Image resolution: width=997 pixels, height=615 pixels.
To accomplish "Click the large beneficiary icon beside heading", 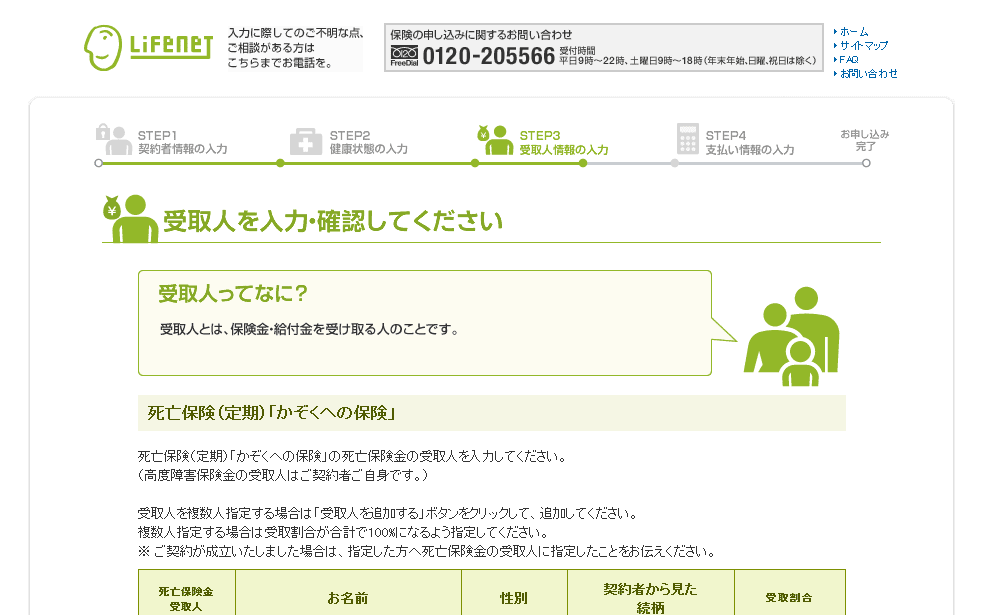I will tap(130, 218).
